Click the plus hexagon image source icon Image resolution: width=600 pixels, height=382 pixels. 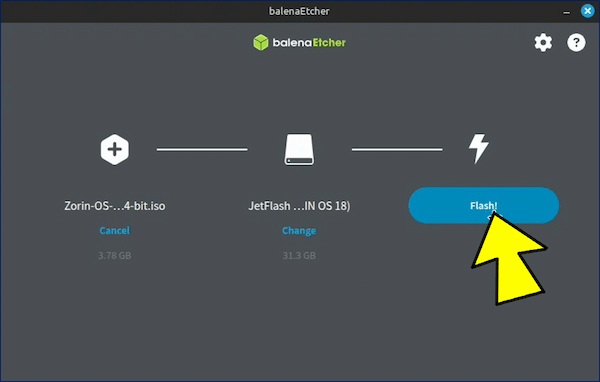(114, 149)
